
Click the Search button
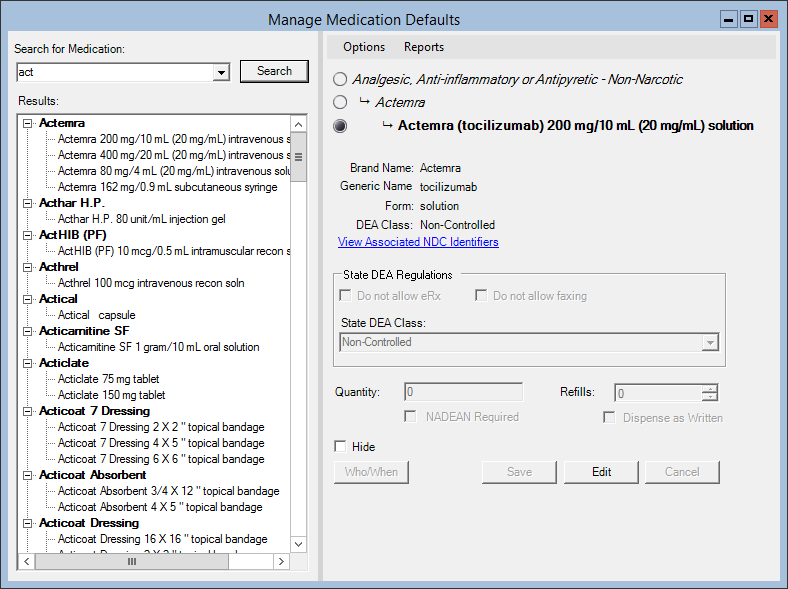coord(274,71)
